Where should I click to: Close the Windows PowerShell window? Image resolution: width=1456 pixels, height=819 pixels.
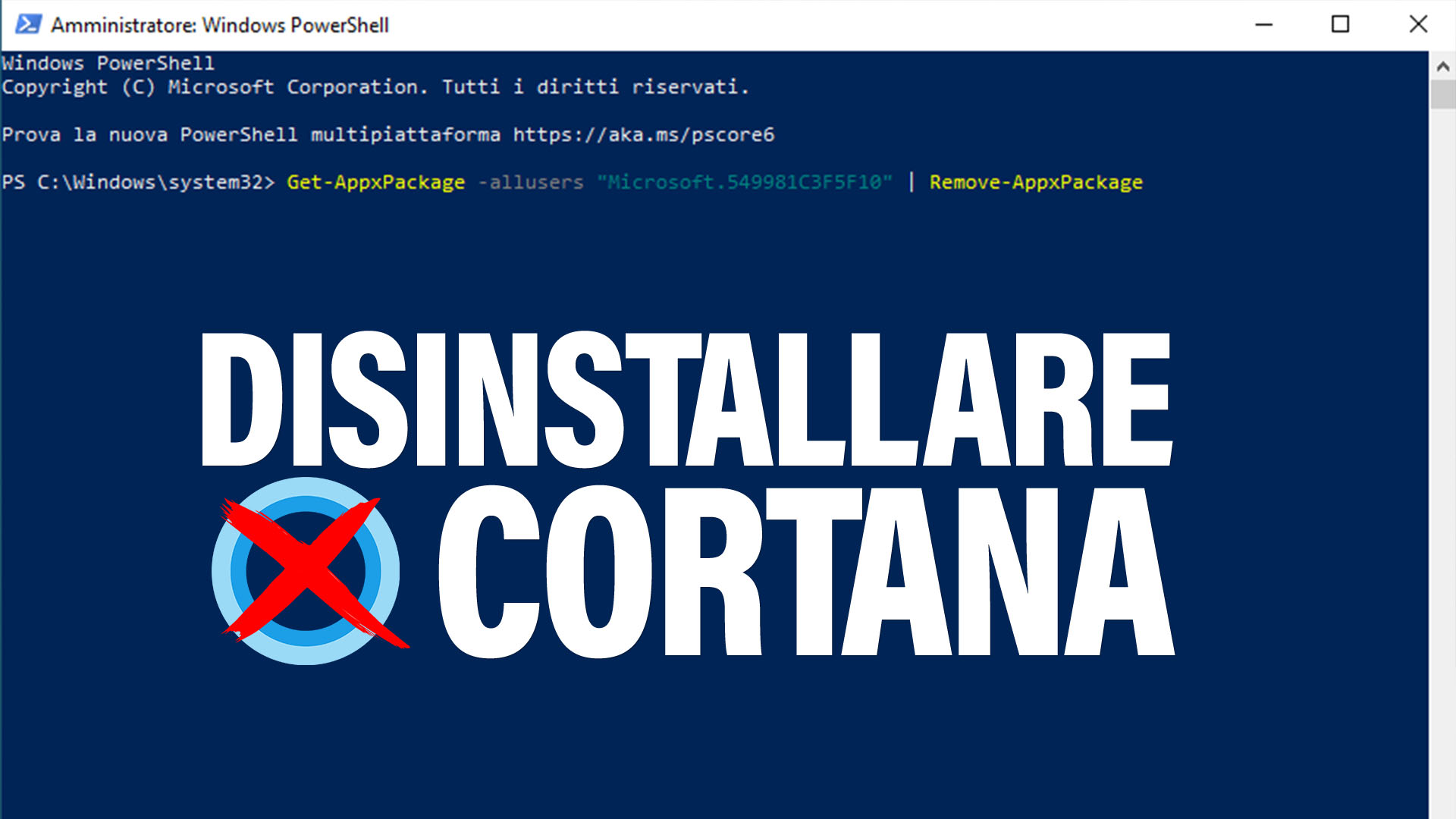1418,24
